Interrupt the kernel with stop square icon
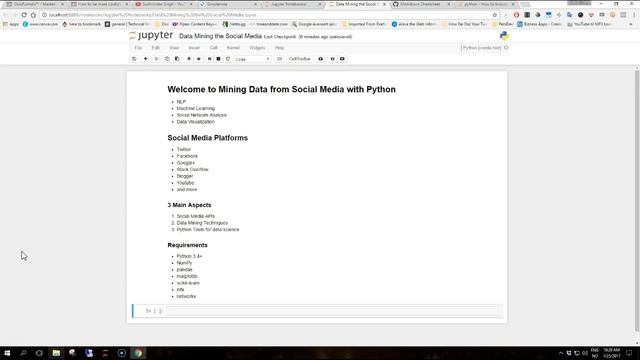This screenshot has width=640, height=360. [x=218, y=59]
